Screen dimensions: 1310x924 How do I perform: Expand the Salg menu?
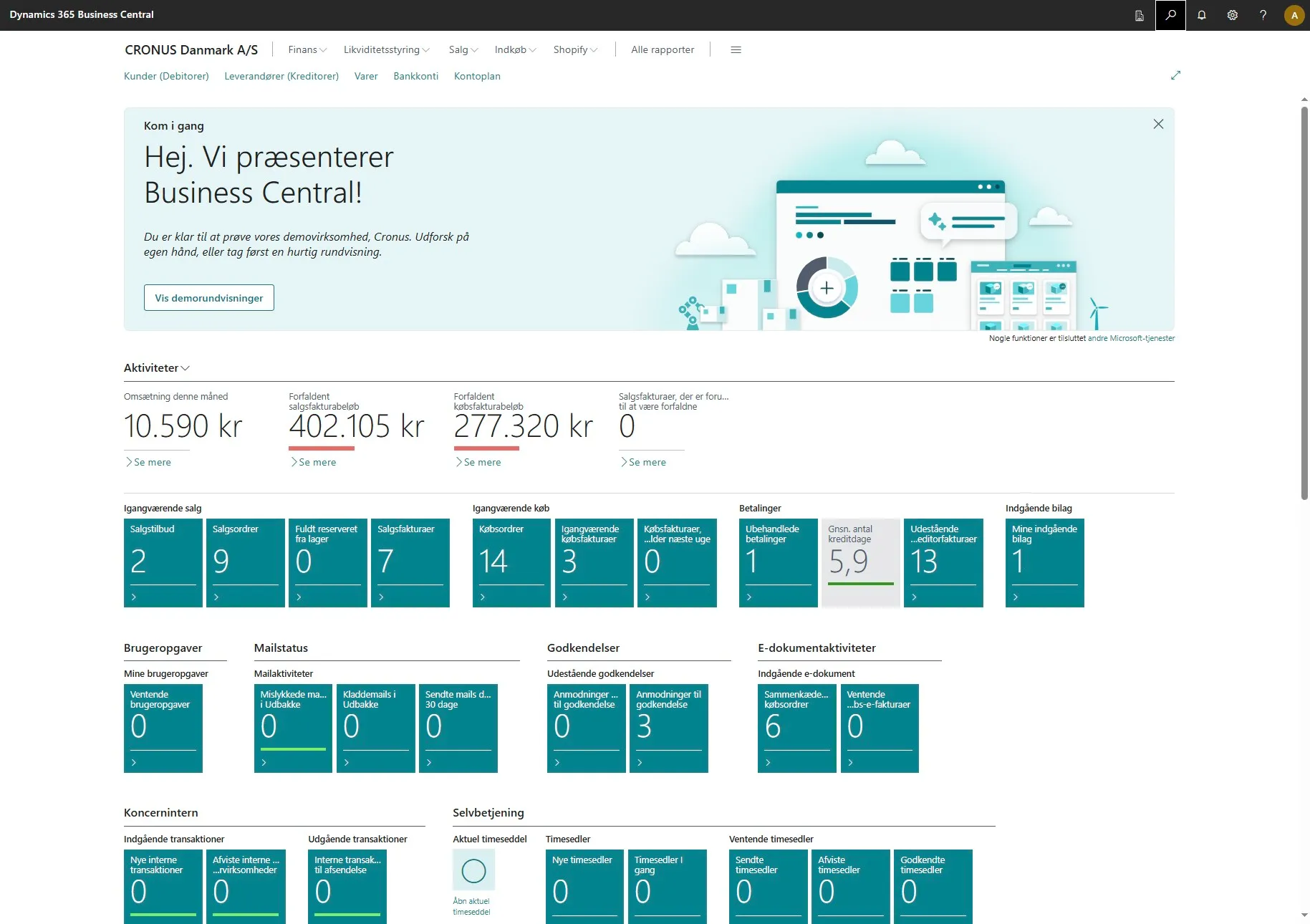click(463, 49)
